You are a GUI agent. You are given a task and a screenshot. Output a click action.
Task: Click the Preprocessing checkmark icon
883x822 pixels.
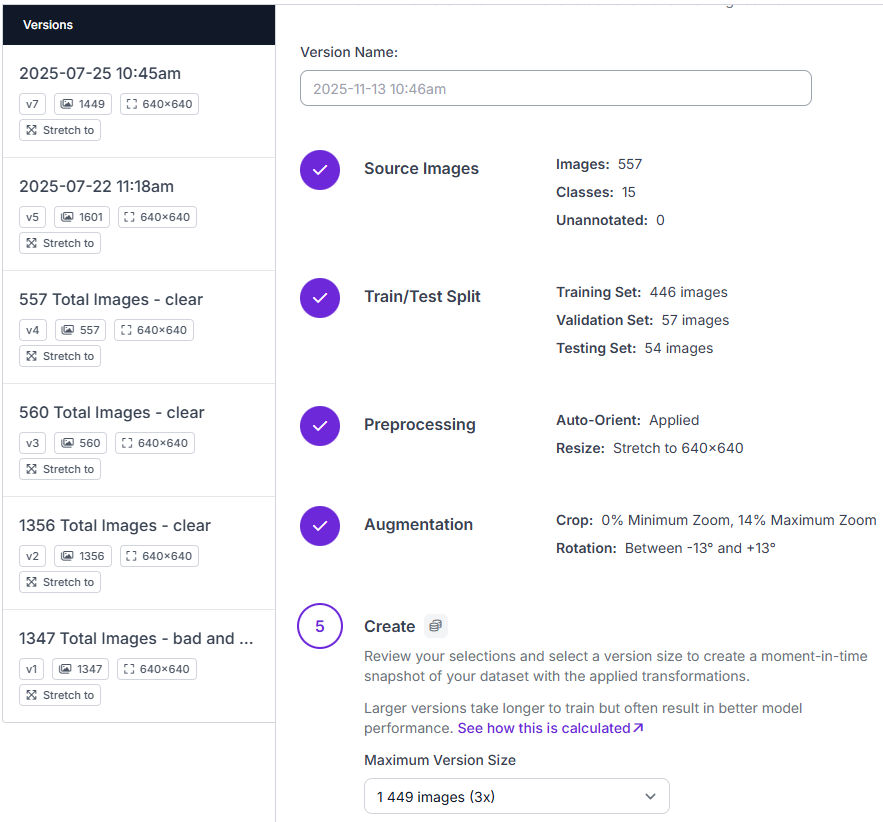tap(320, 425)
